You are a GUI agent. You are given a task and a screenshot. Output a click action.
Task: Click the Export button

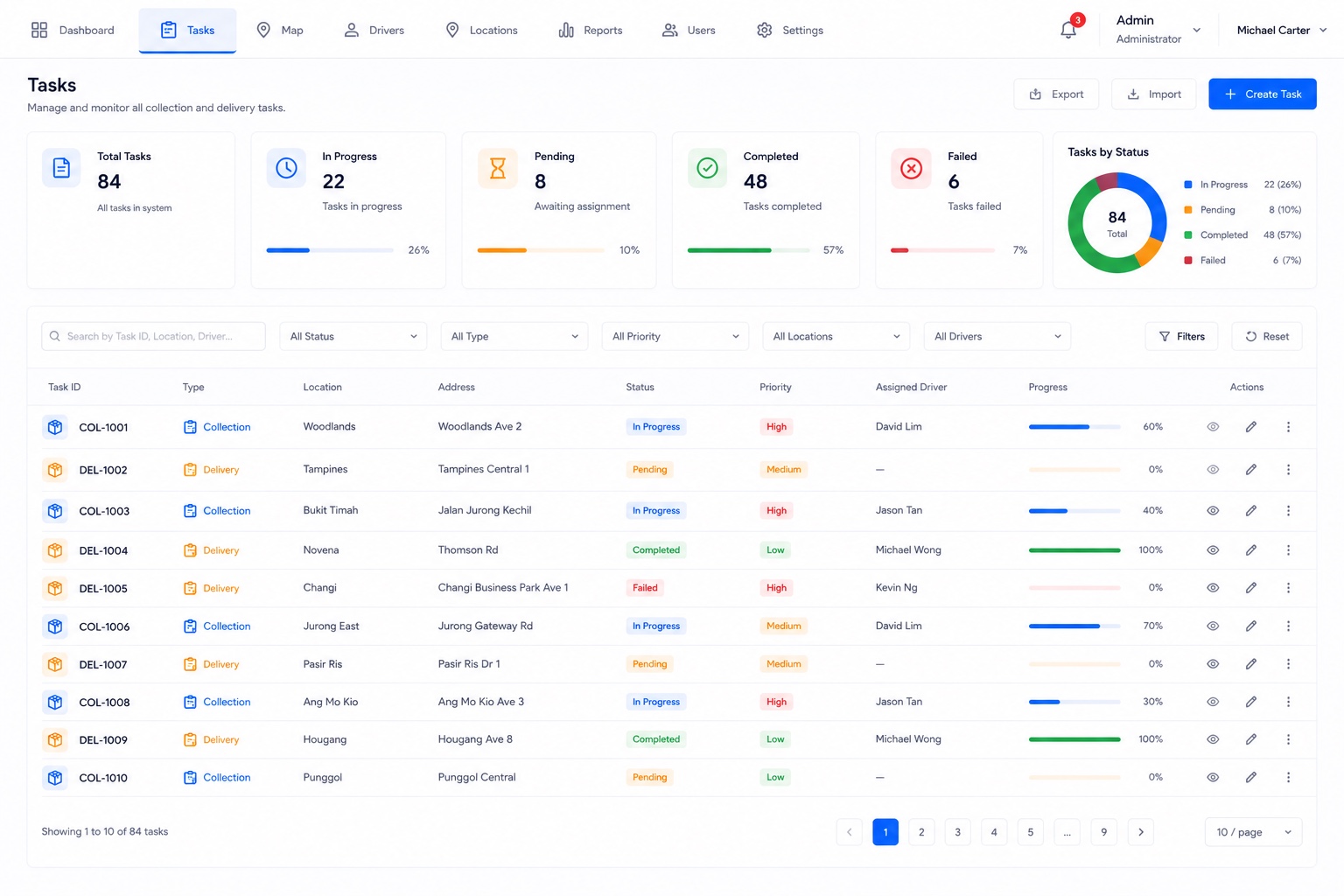[1056, 94]
